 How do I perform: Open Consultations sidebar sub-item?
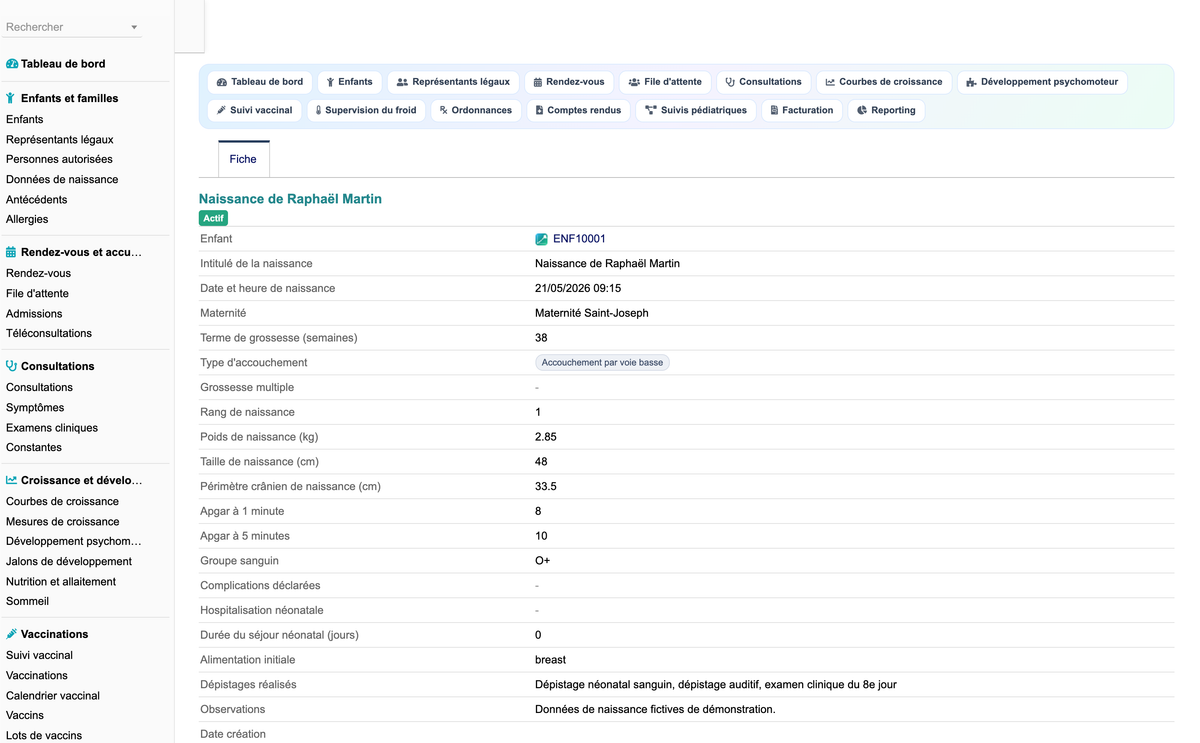point(39,387)
